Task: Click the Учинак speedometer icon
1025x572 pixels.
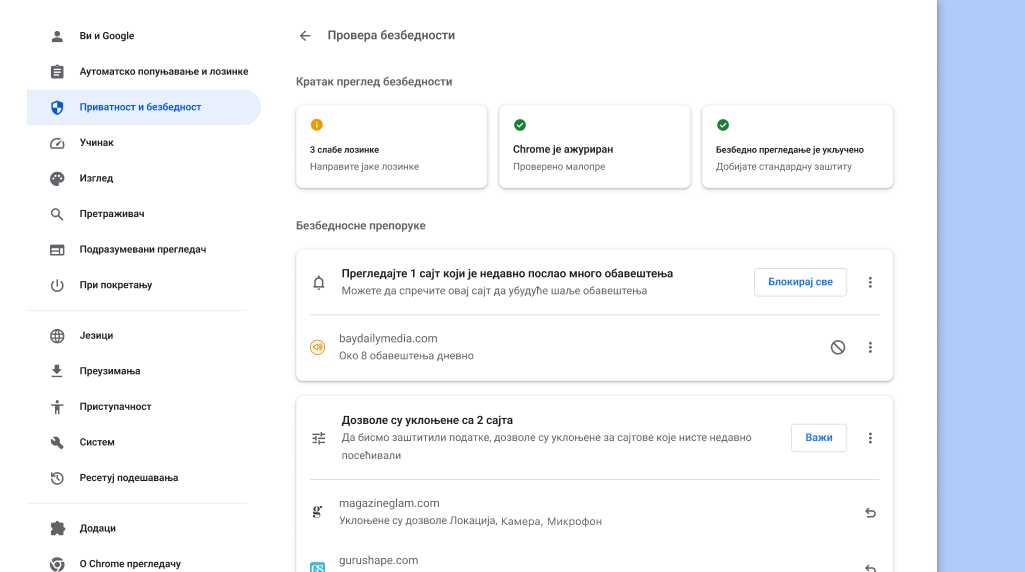Action: (x=57, y=143)
